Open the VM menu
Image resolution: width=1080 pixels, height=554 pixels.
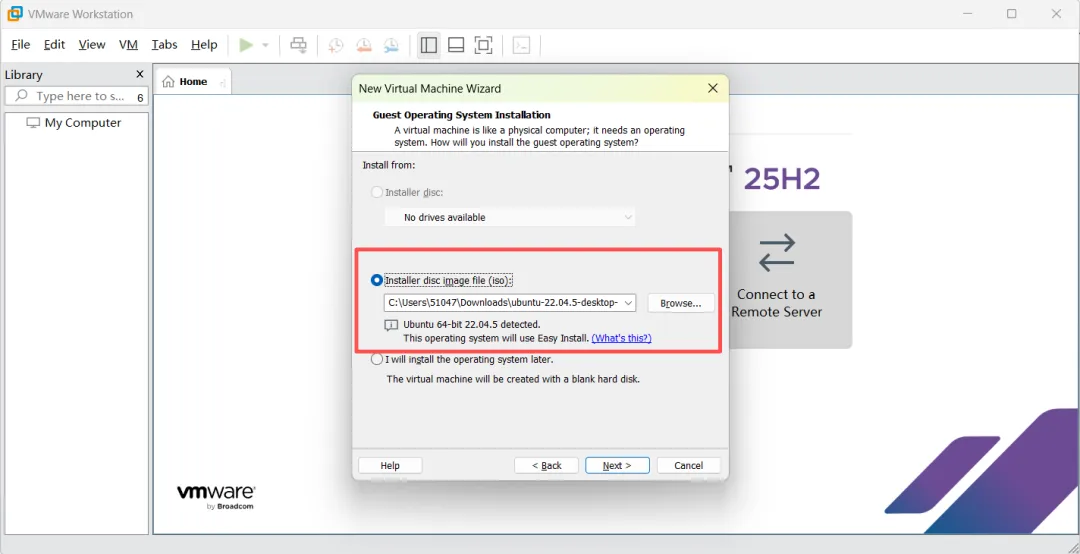128,45
